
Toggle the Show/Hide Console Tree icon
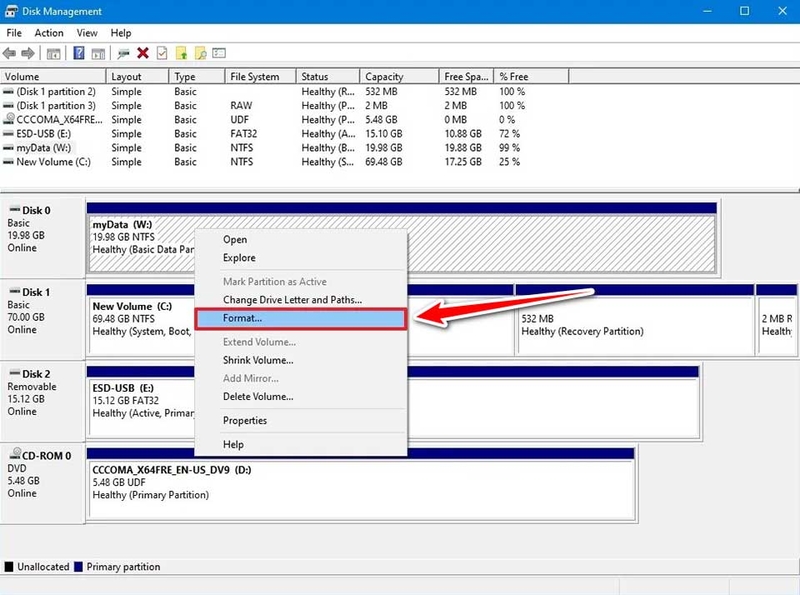54,53
